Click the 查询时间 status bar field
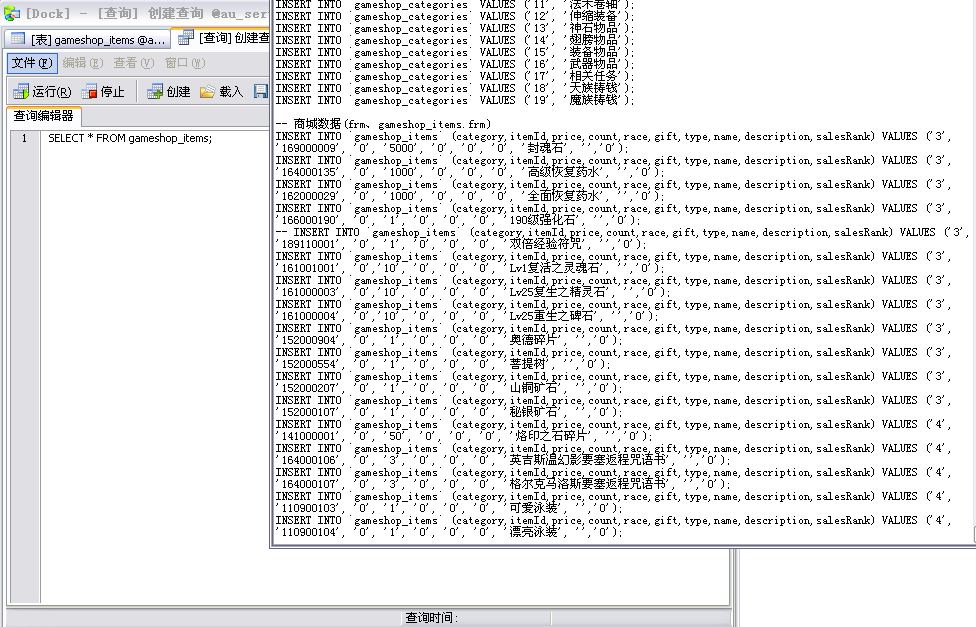Screen dimensions: 976x627 pos(430,618)
